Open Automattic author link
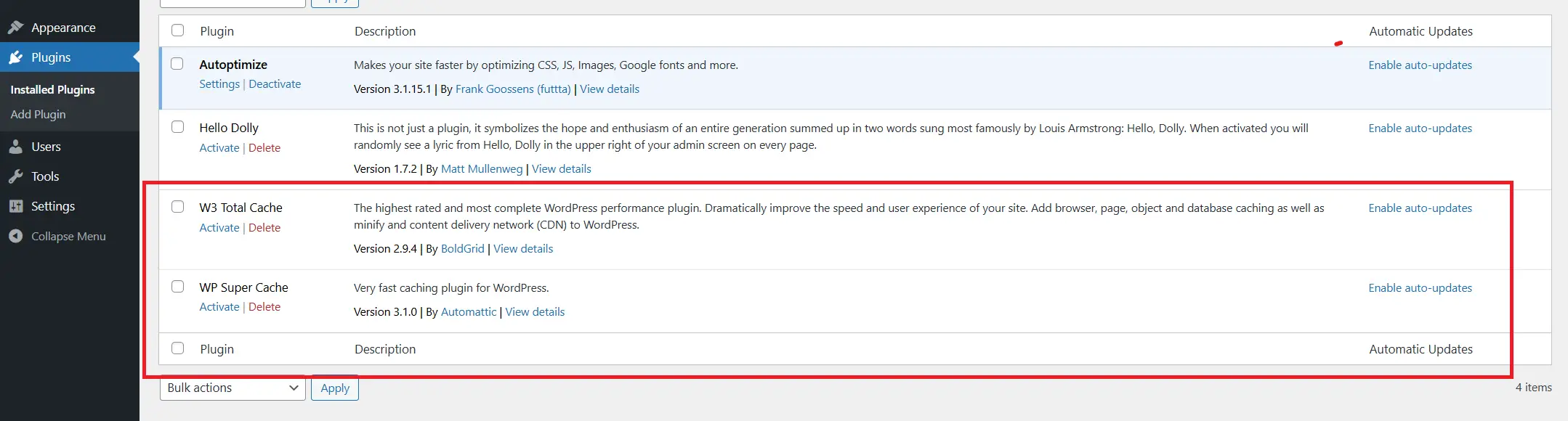 pyautogui.click(x=469, y=311)
